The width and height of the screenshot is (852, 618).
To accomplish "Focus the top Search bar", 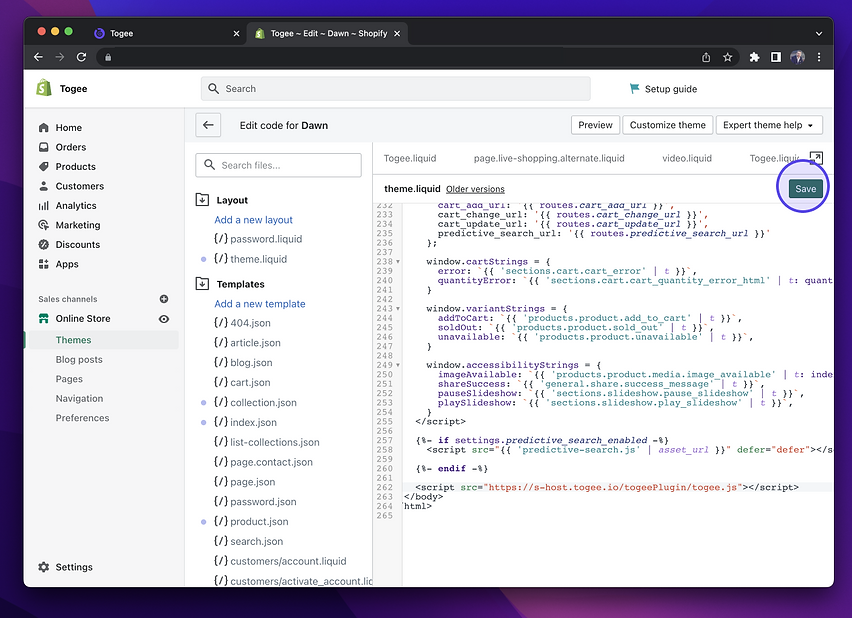I will click(x=396, y=89).
